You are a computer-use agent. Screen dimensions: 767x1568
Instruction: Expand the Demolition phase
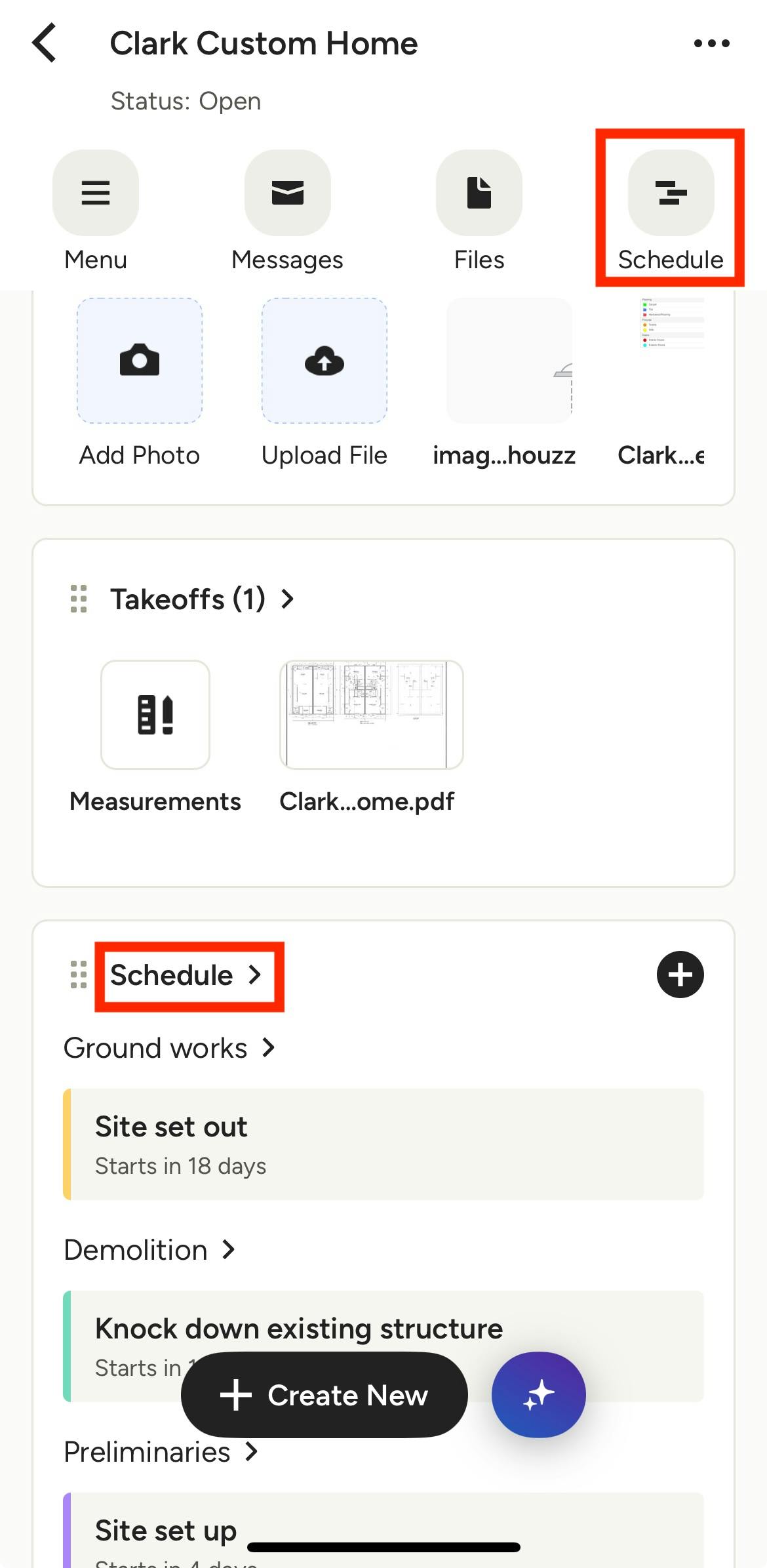coord(149,1250)
